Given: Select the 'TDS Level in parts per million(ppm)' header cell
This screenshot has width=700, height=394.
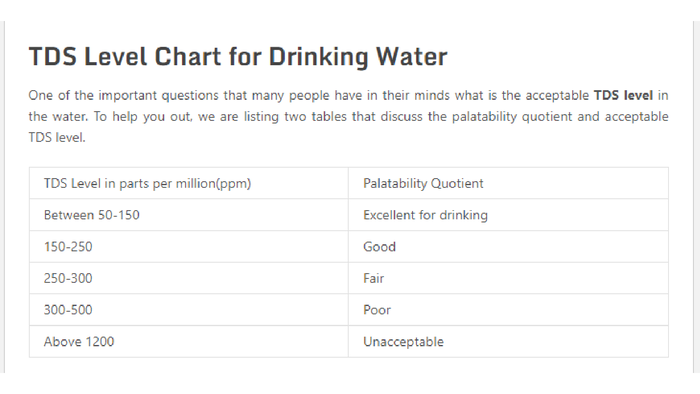Looking at the screenshot, I should coord(189,183).
